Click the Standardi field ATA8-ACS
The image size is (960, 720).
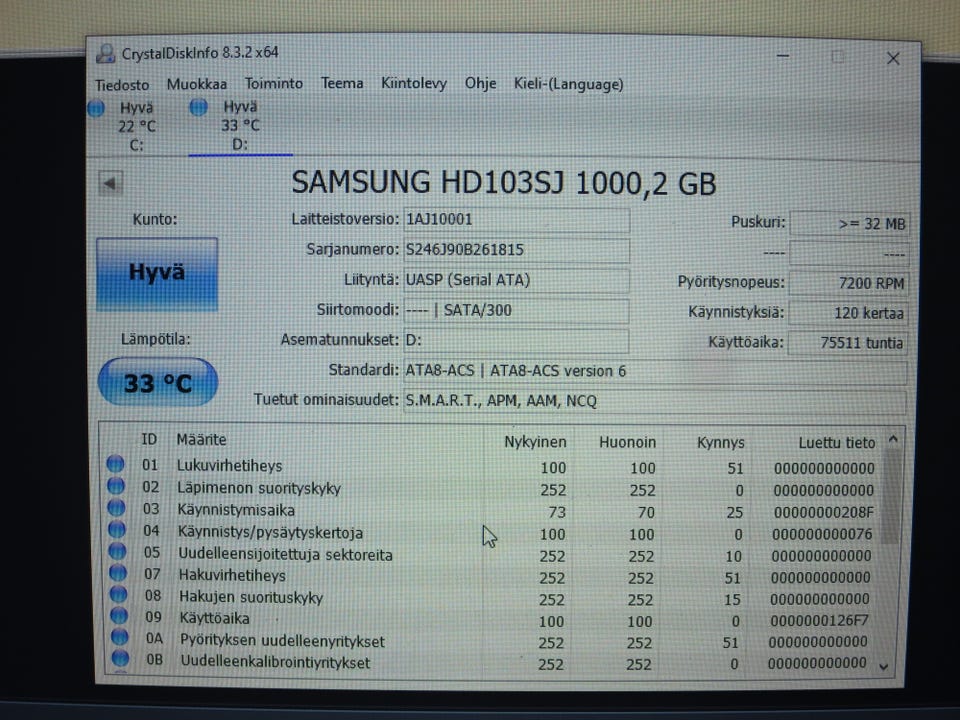click(655, 371)
